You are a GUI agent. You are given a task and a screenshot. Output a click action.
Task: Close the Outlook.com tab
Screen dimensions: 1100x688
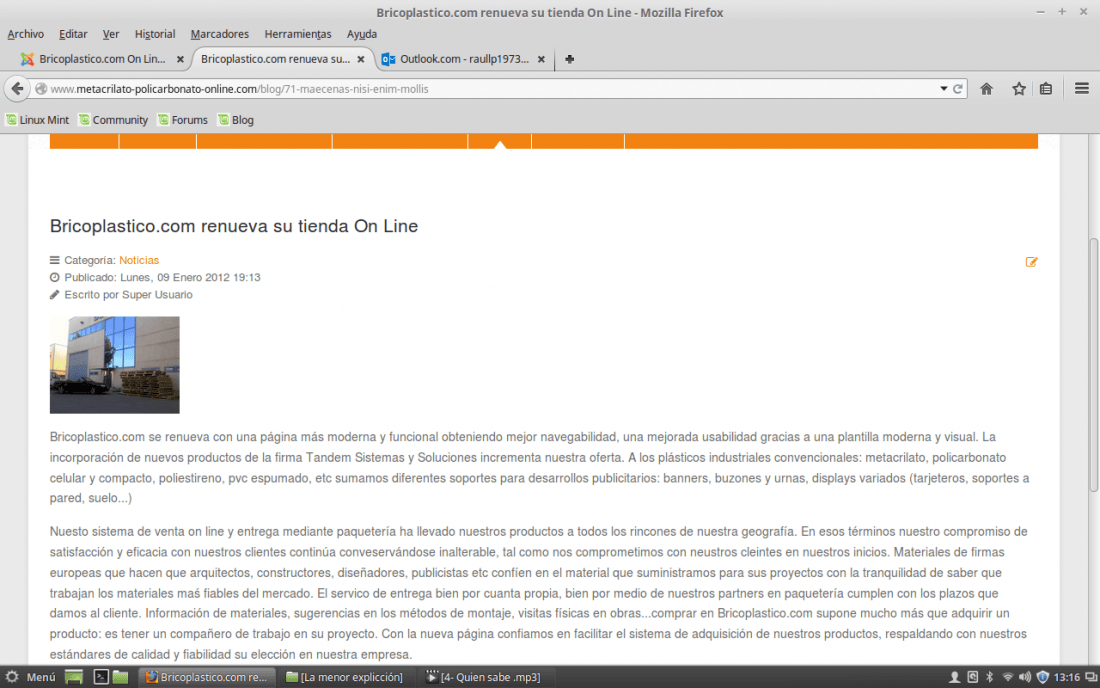click(x=541, y=60)
